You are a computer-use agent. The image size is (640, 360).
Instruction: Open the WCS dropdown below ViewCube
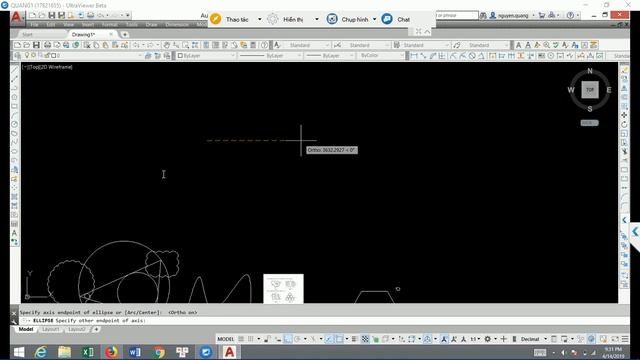point(590,123)
